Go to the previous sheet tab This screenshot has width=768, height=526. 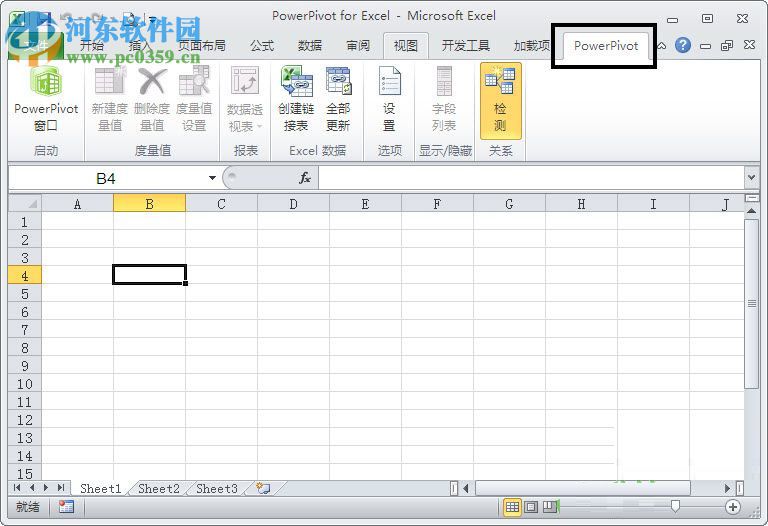coord(32,488)
